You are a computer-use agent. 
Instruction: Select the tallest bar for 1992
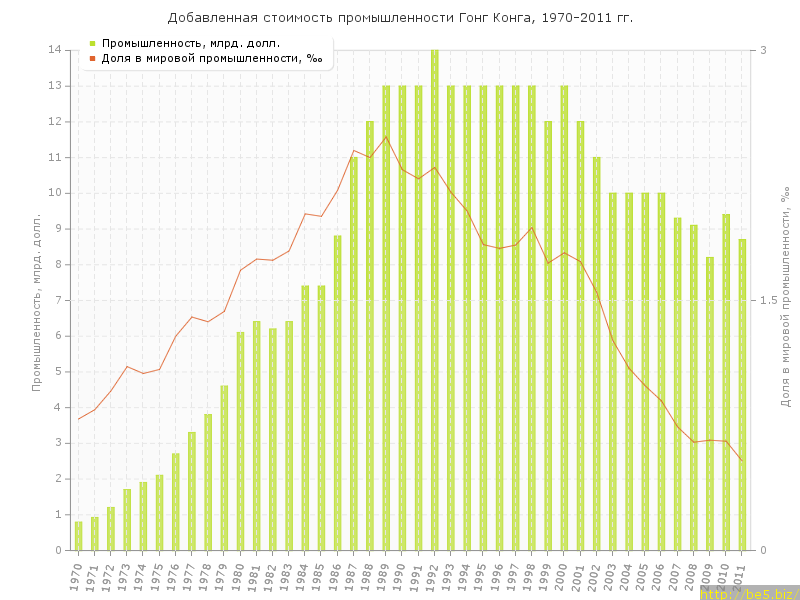pyautogui.click(x=434, y=300)
